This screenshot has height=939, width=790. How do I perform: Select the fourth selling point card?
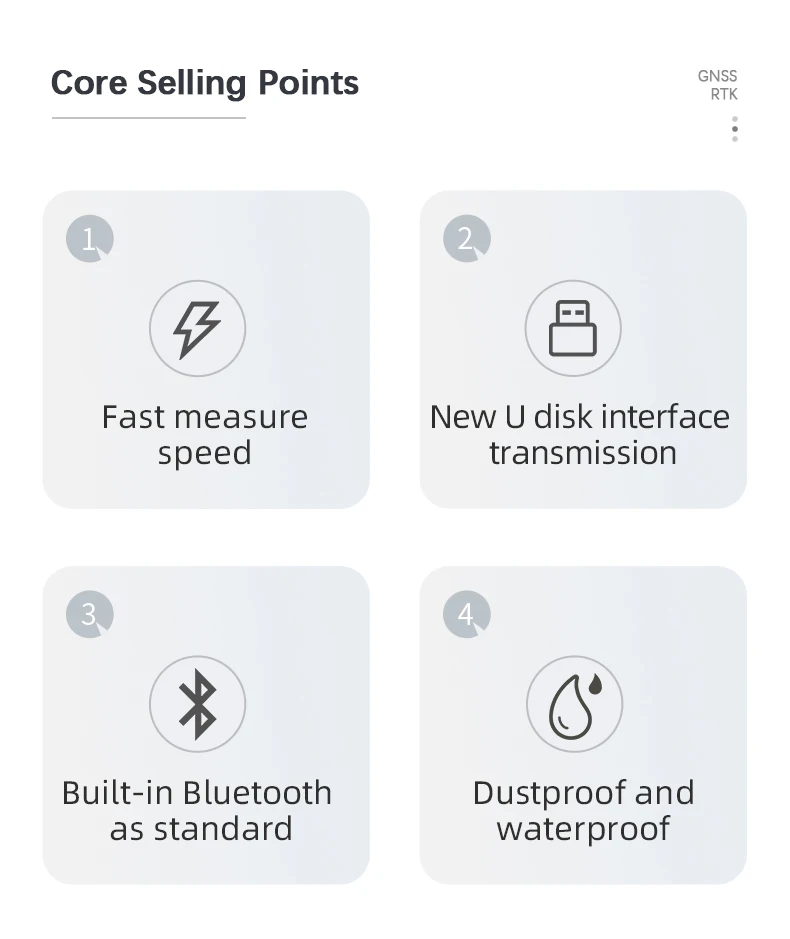[x=583, y=725]
